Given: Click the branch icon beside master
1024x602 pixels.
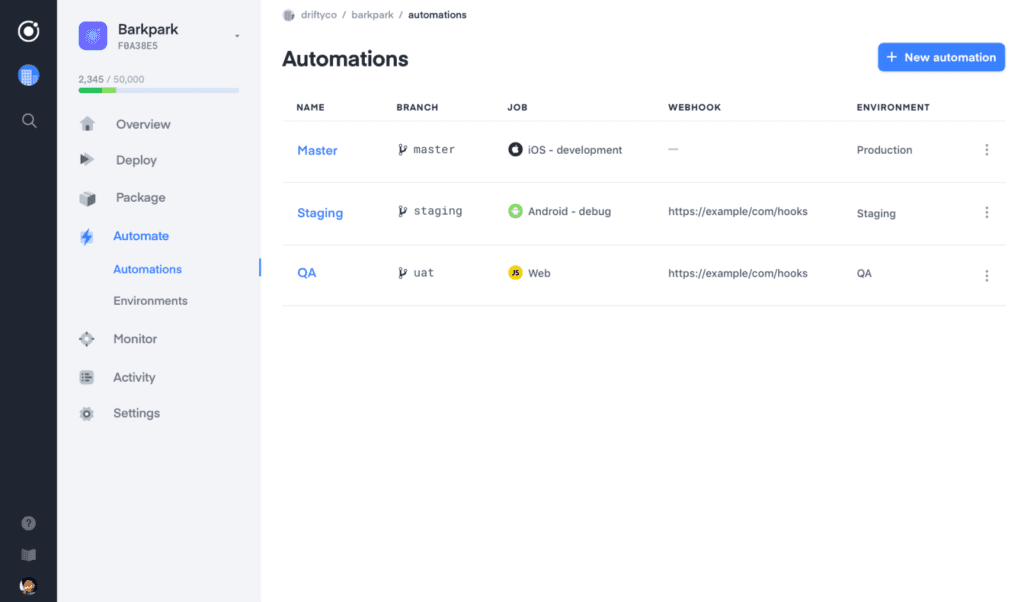Looking at the screenshot, I should click(x=402, y=150).
